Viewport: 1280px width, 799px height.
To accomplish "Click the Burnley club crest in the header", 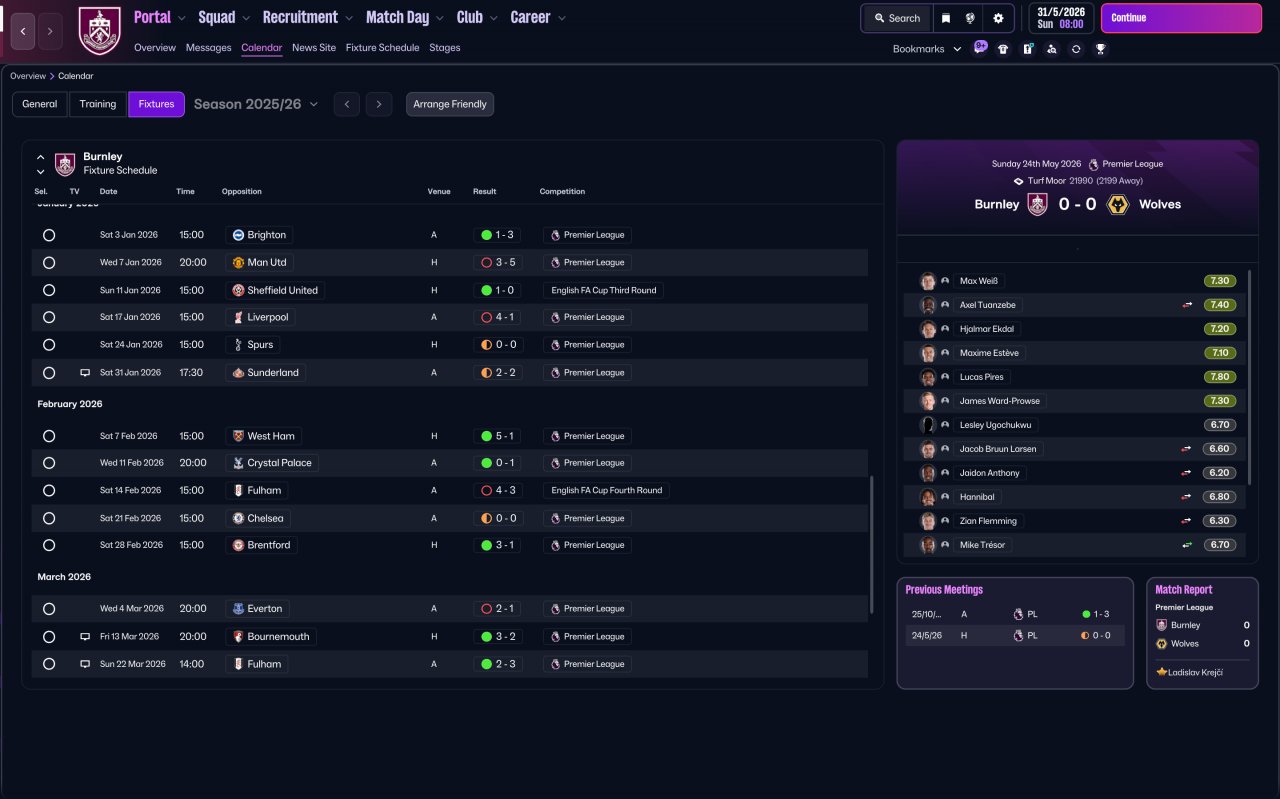I will [99, 31].
